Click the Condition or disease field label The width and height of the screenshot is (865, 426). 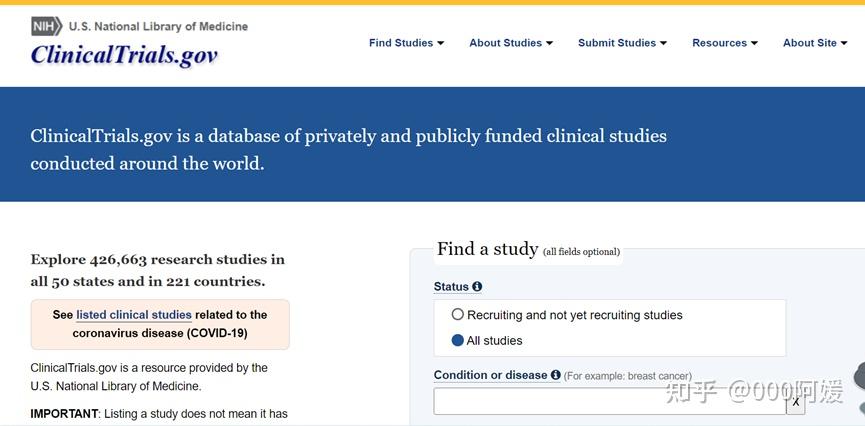[490, 375]
